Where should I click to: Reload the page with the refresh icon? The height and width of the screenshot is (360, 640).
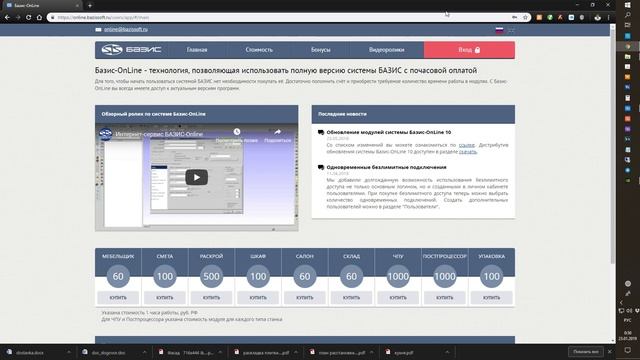[x=29, y=18]
